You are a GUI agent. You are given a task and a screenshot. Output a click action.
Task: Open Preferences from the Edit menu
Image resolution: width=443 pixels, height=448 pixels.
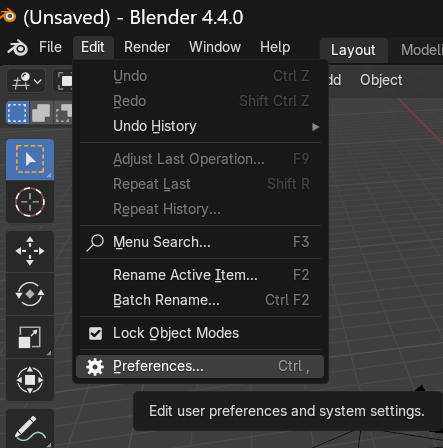point(200,366)
